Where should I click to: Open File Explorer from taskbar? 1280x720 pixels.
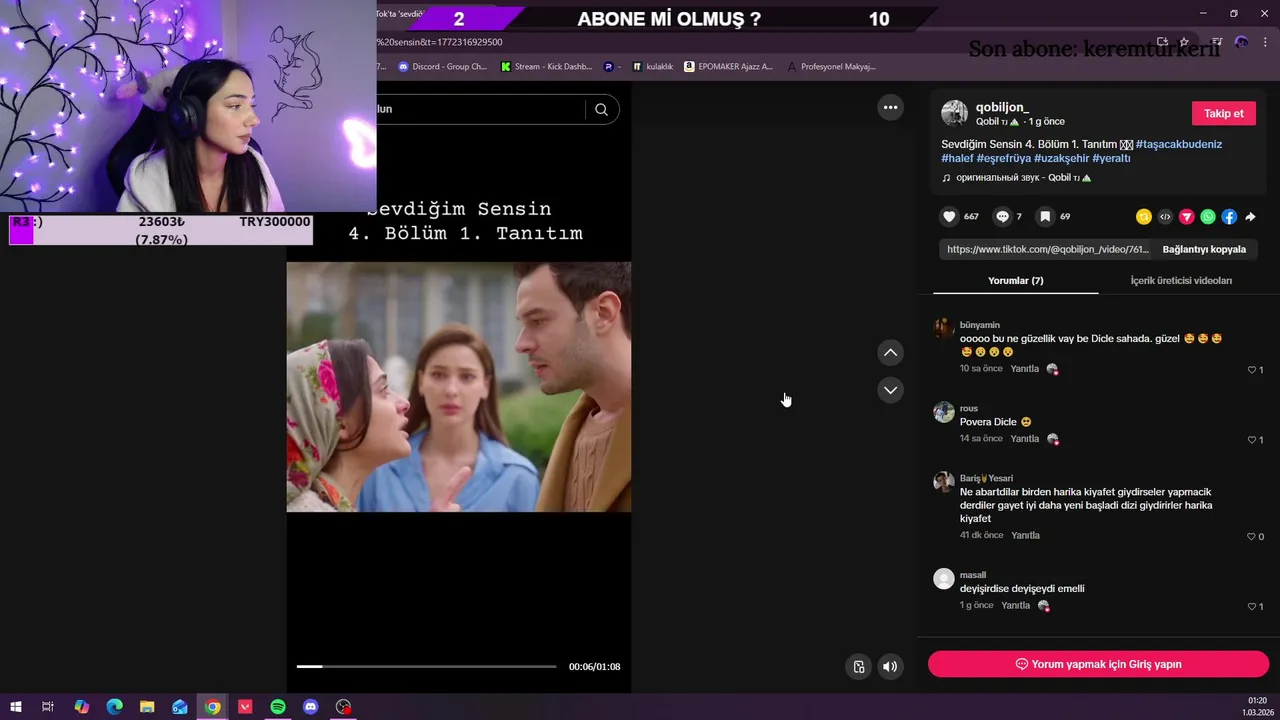146,707
